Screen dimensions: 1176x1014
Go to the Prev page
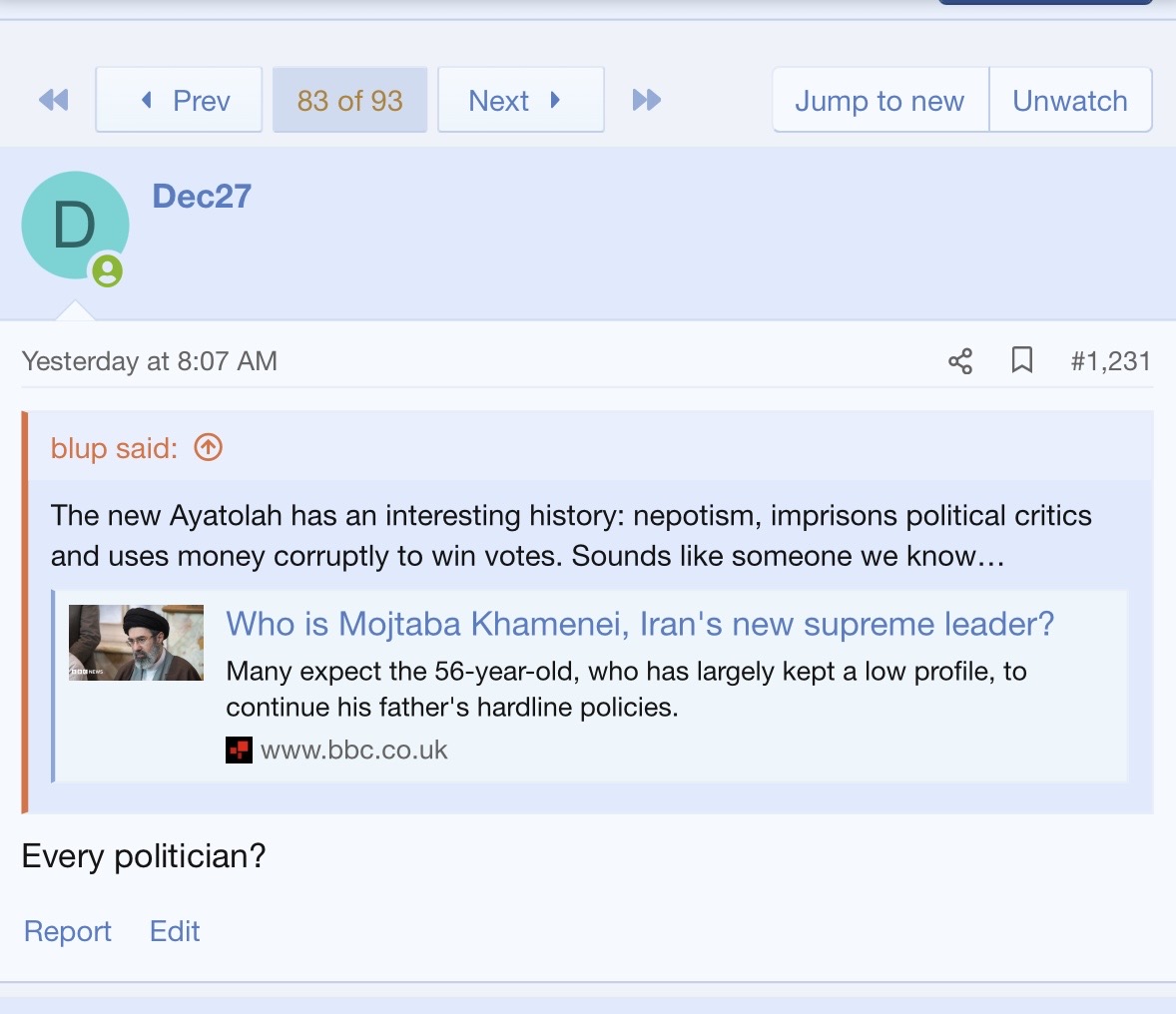tap(179, 100)
